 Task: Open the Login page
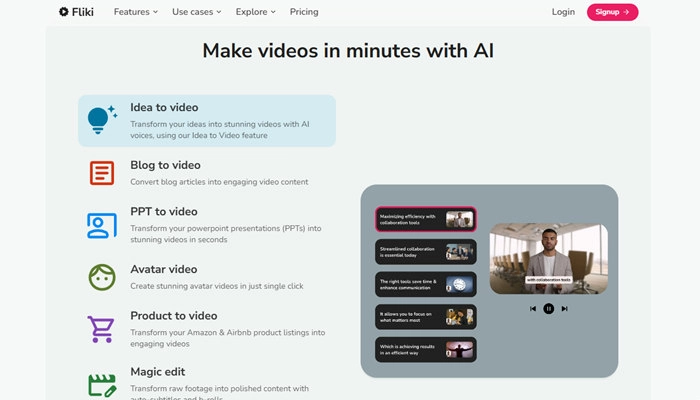(x=563, y=12)
